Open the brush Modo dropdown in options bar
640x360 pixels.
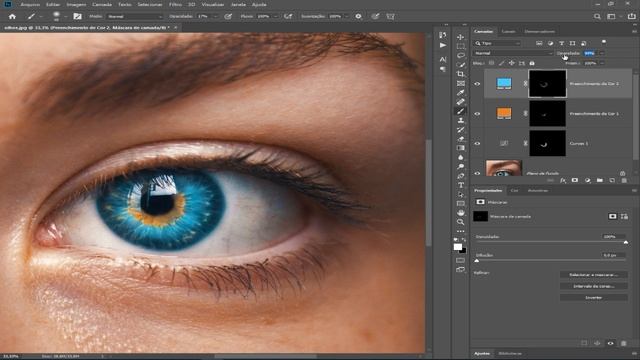click(134, 16)
